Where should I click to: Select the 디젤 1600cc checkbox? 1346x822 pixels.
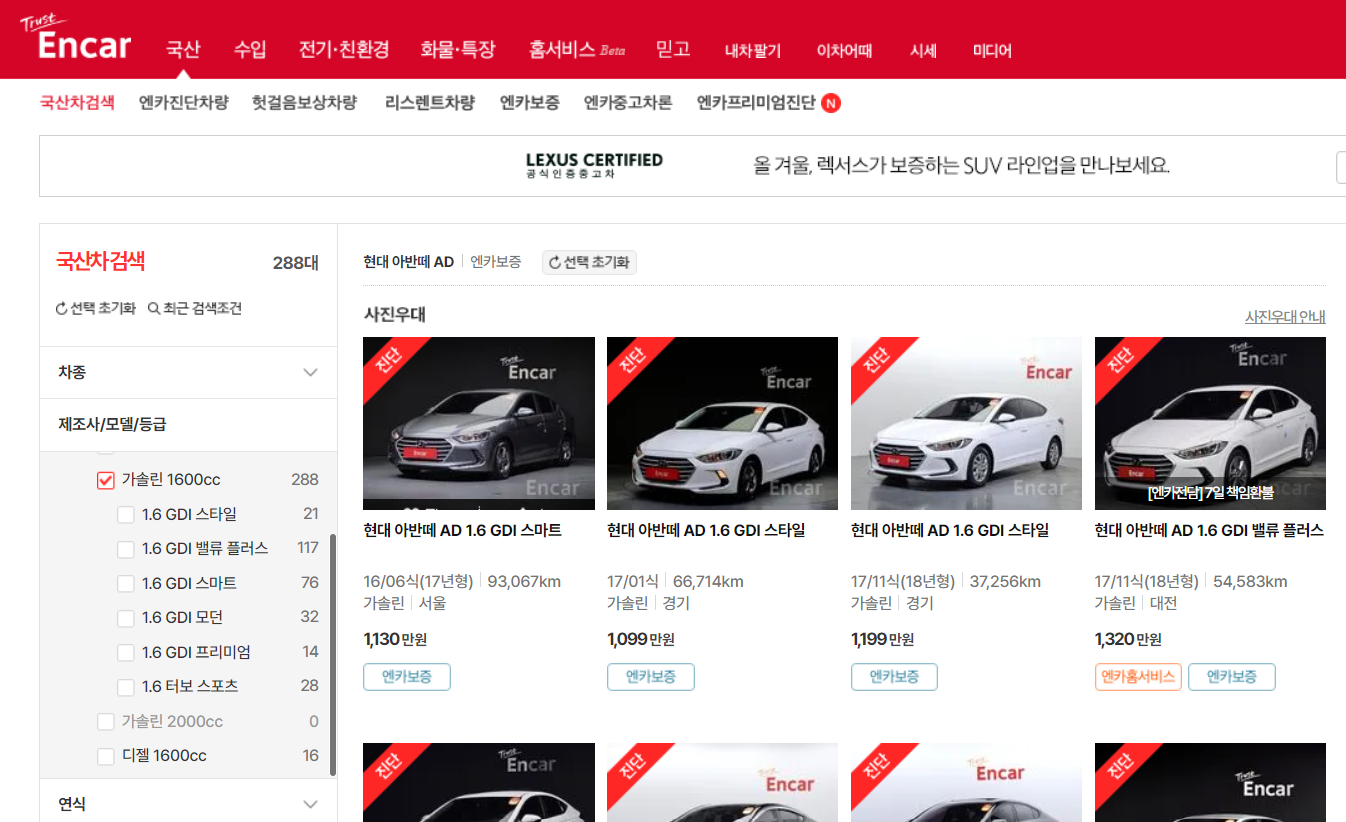106,756
